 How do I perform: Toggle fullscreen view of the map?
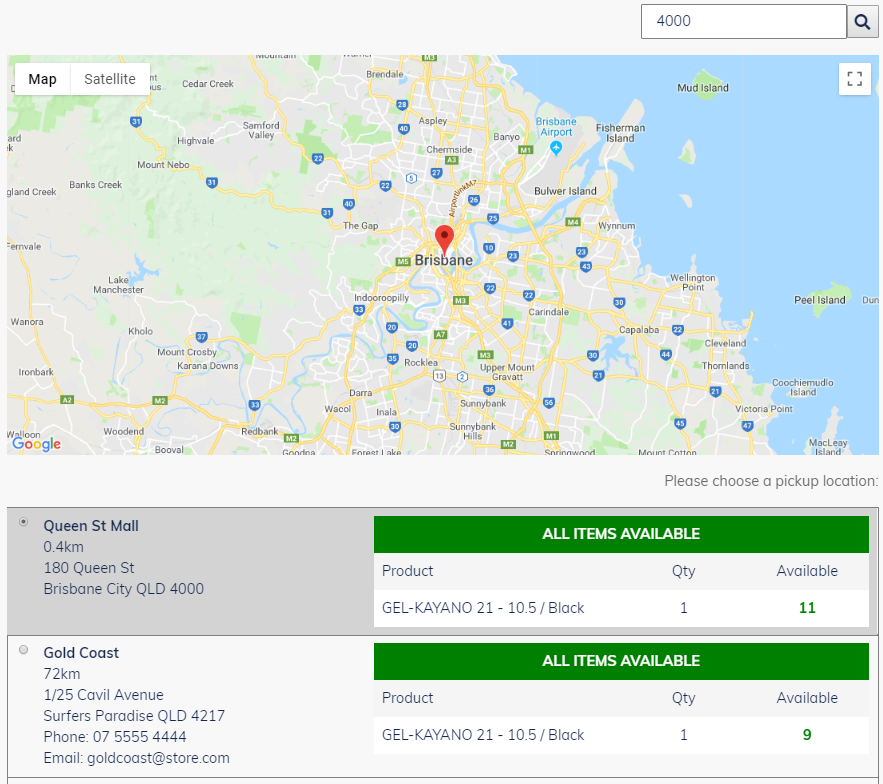(854, 79)
